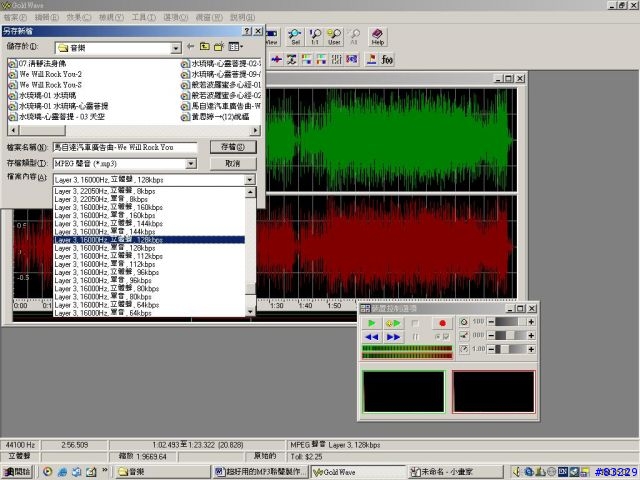Click the file name input field
640x480 pixels.
click(125, 147)
